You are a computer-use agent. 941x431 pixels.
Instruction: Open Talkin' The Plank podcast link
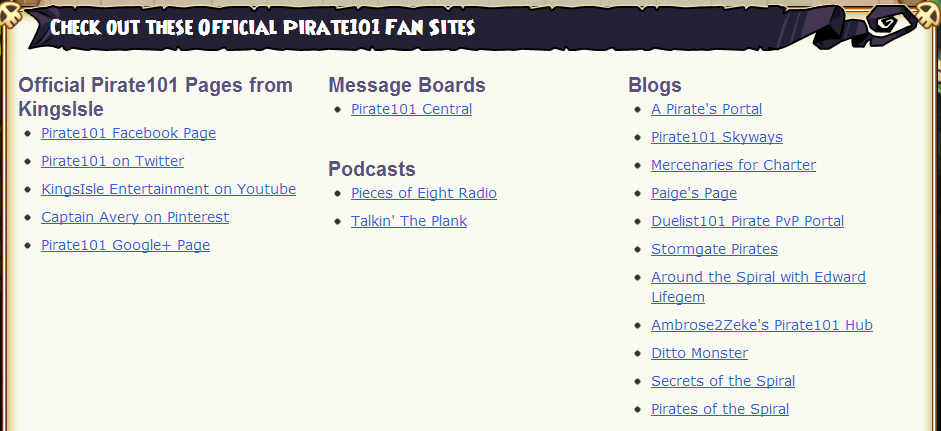[409, 222]
